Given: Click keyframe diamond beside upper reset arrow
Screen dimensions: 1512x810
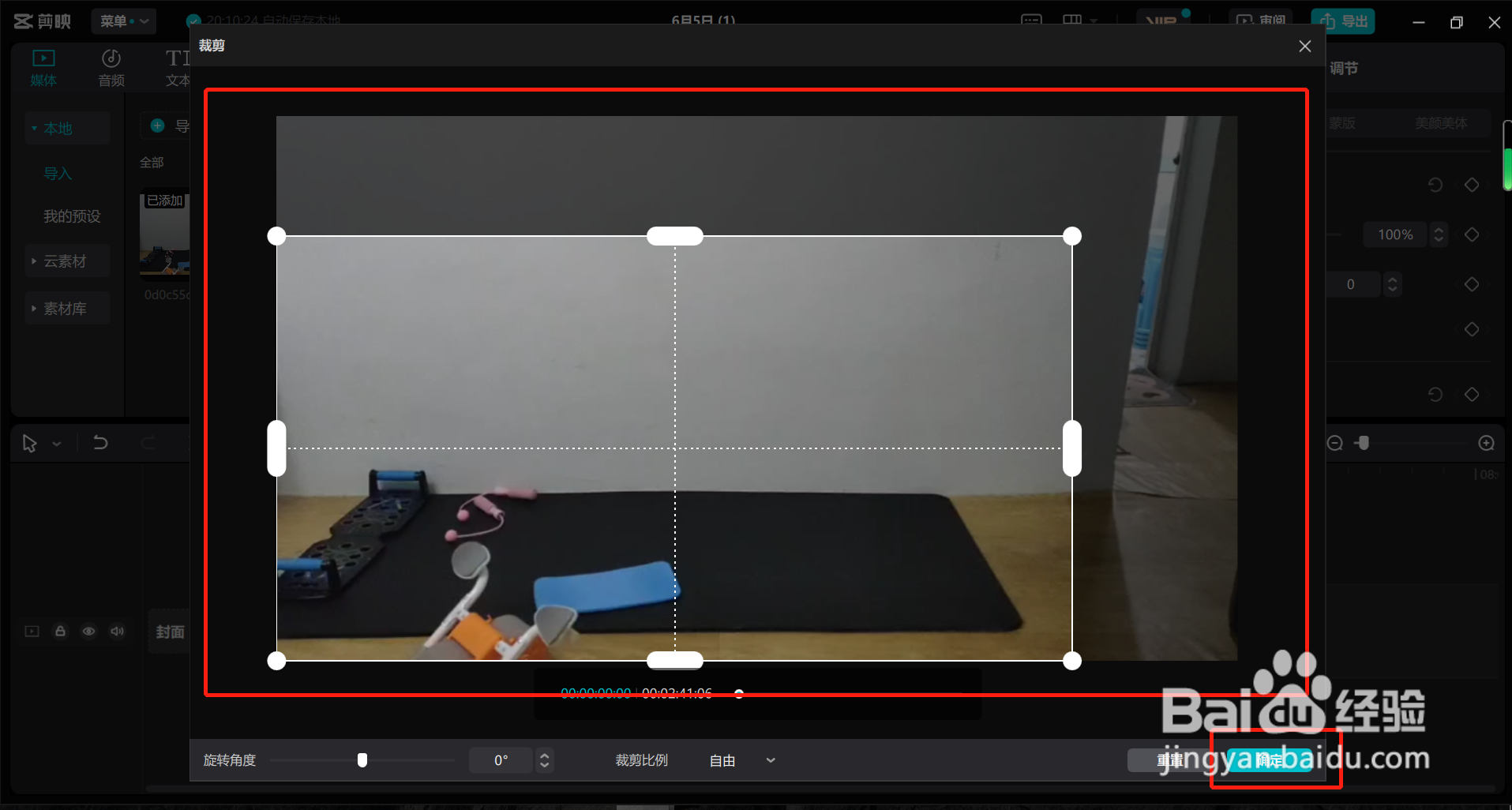Looking at the screenshot, I should (1472, 185).
